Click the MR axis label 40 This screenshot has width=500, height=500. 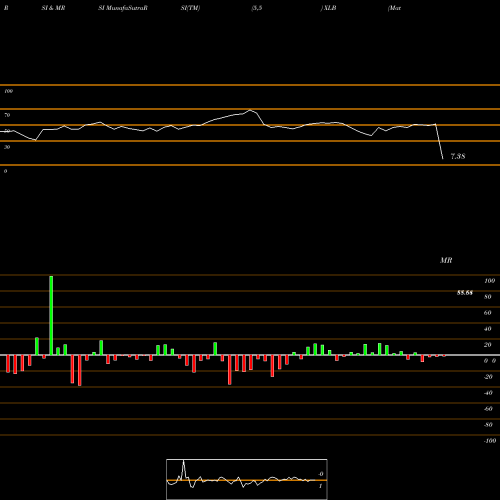[x=488, y=329]
